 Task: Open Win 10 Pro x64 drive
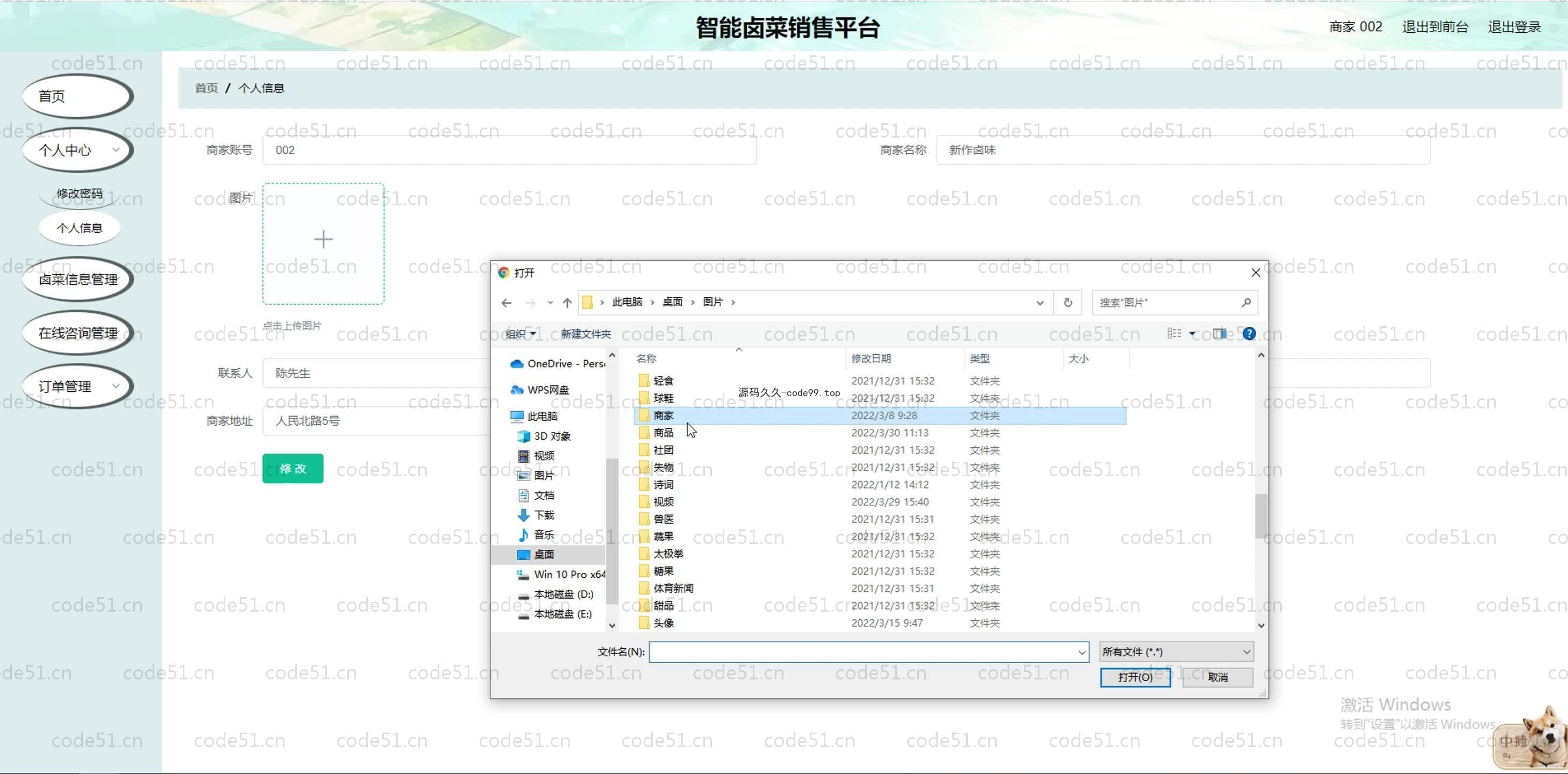coord(561,575)
